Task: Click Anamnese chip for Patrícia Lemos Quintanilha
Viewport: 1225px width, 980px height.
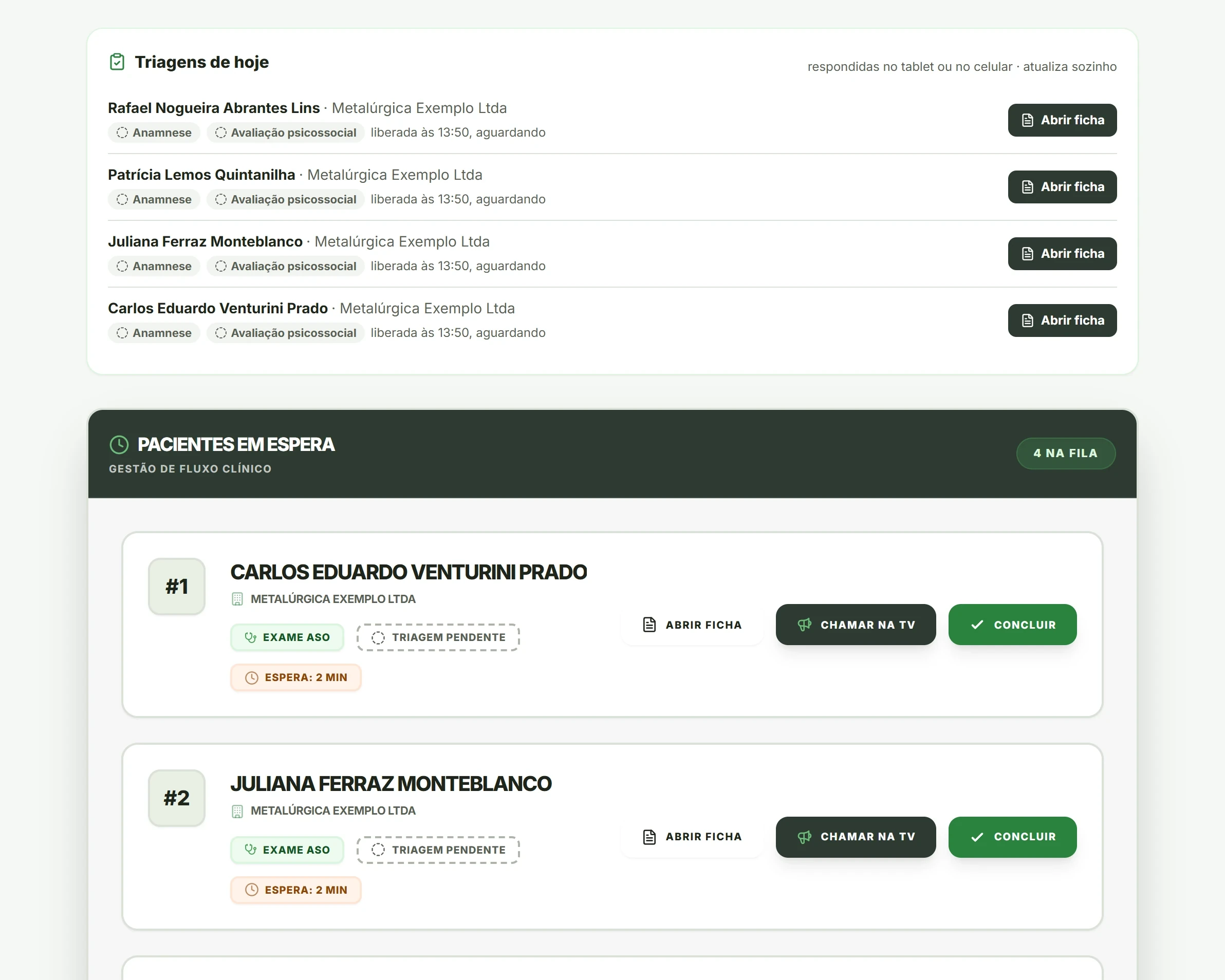Action: [154, 199]
